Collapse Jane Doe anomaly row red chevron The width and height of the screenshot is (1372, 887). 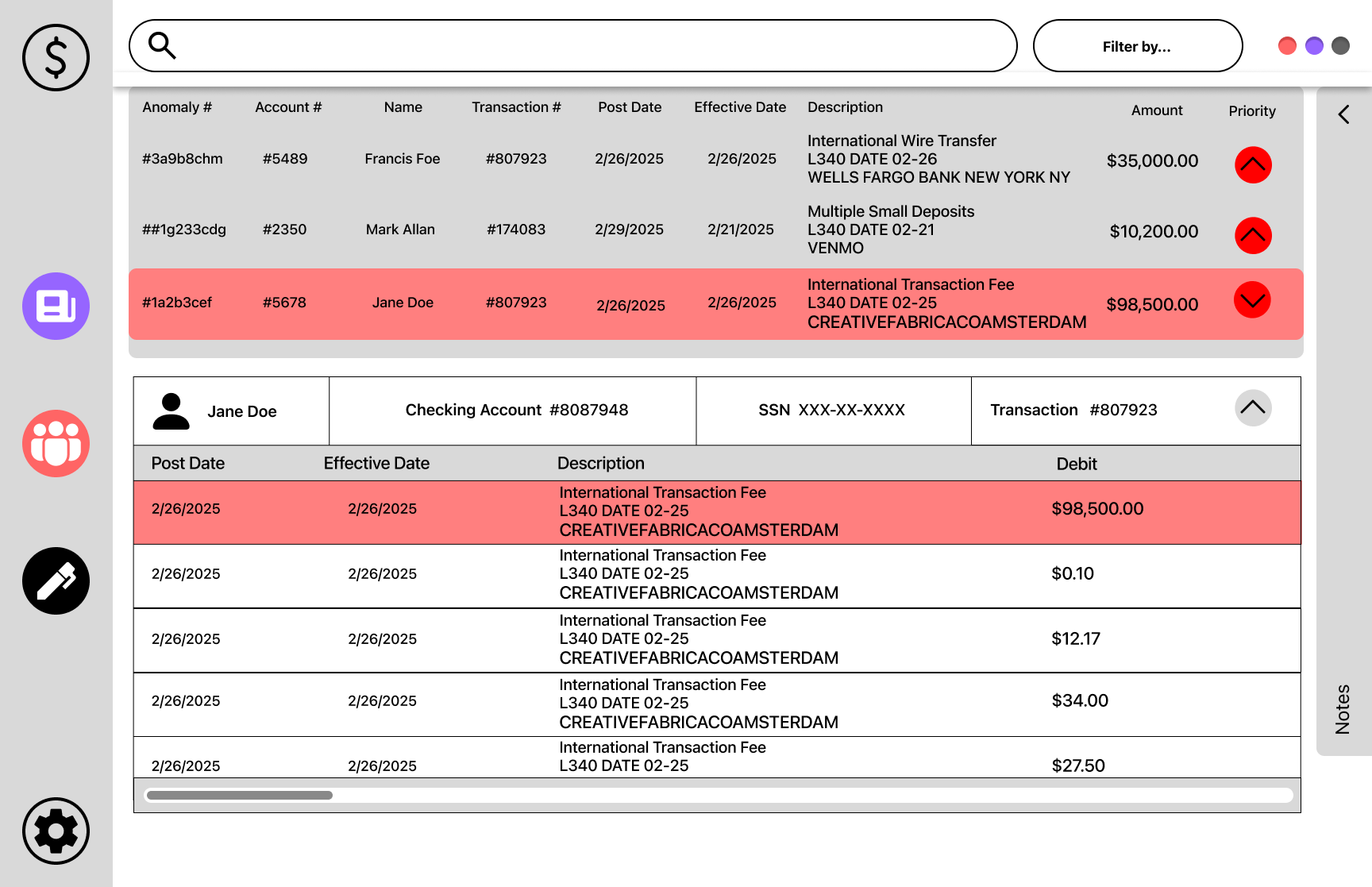click(1252, 300)
